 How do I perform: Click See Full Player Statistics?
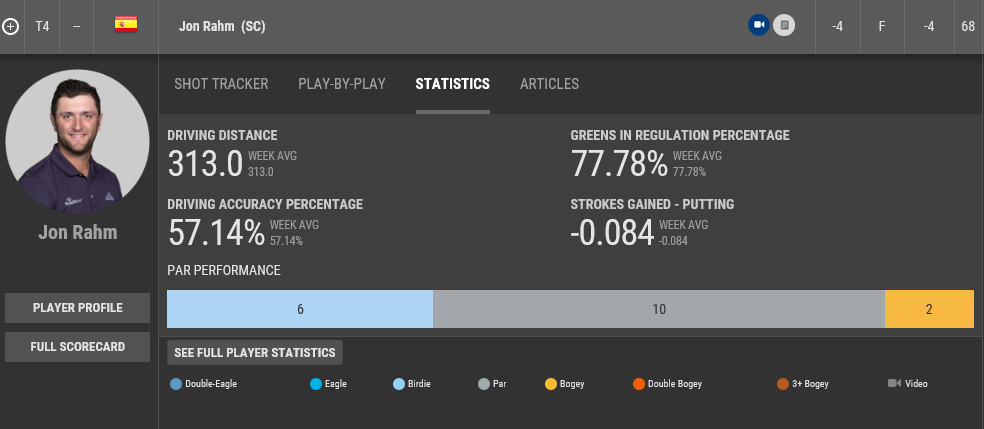255,352
